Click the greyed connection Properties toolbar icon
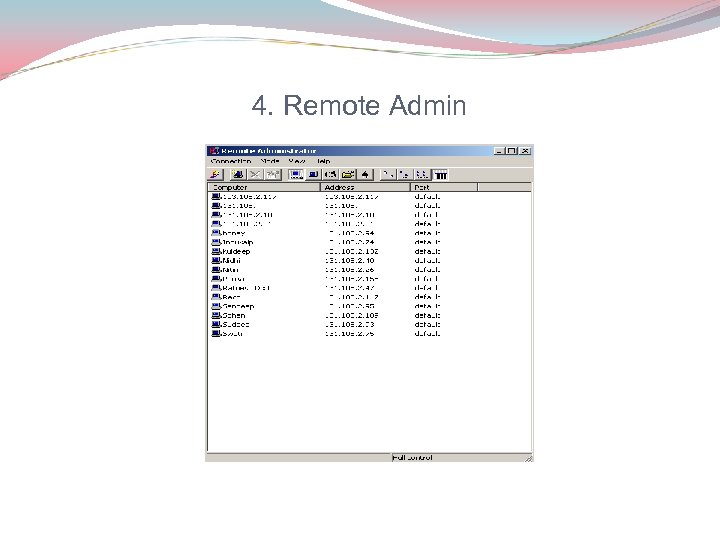720x540 pixels. (273, 175)
